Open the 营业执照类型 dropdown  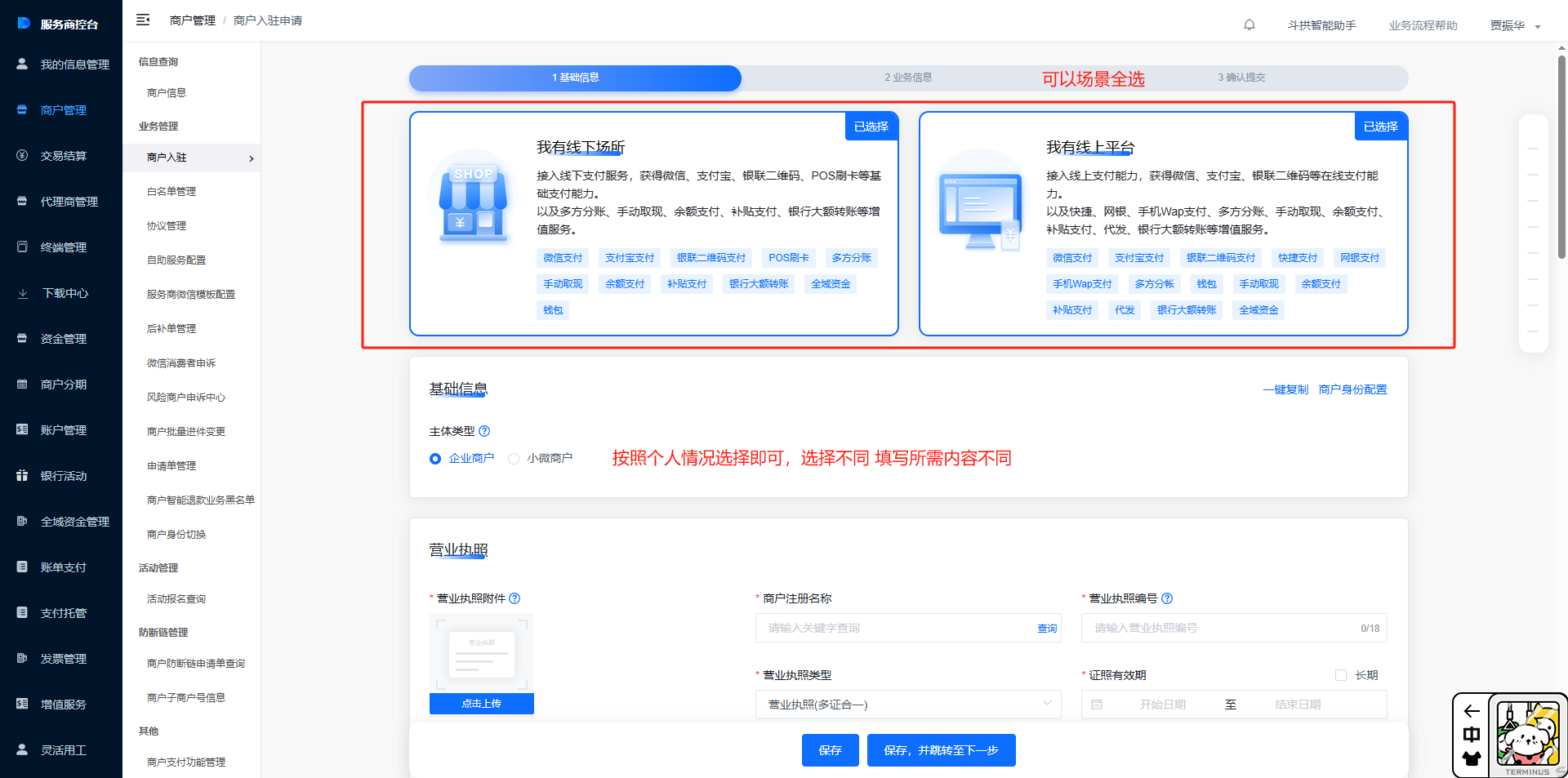(x=907, y=705)
